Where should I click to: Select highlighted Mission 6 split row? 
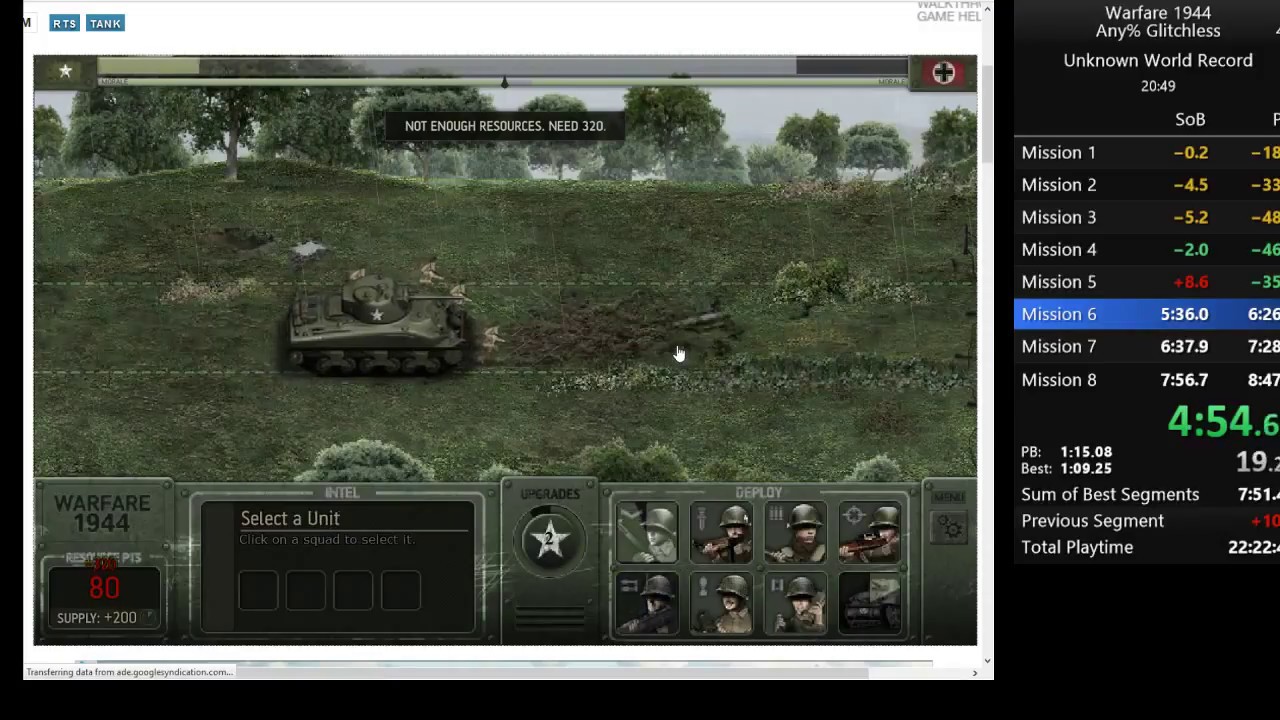(1147, 314)
